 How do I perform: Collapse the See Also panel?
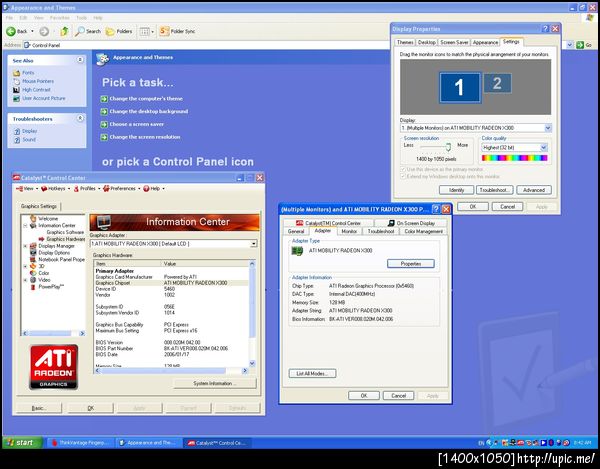(80, 60)
